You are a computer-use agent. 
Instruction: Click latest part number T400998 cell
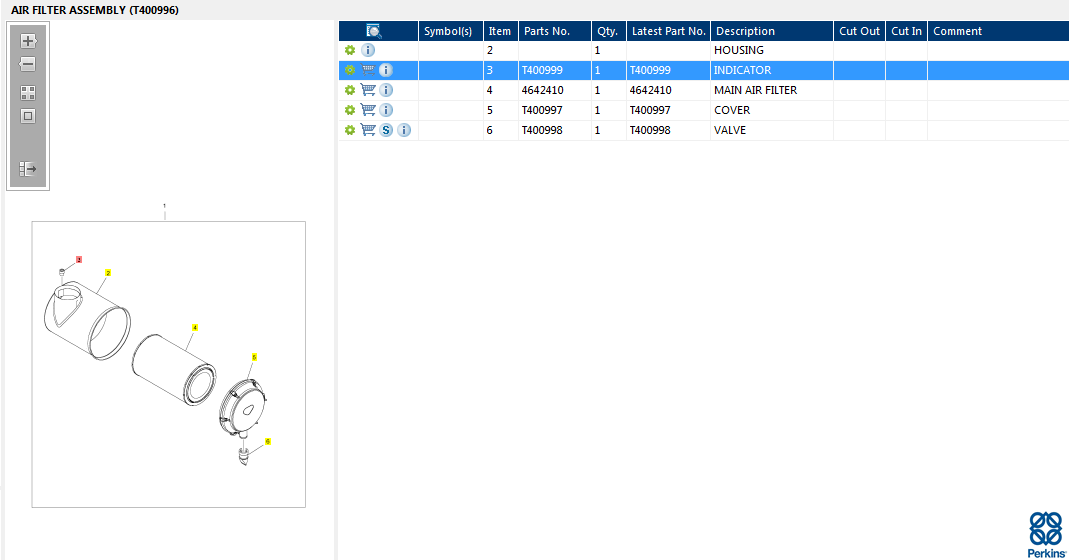point(668,130)
